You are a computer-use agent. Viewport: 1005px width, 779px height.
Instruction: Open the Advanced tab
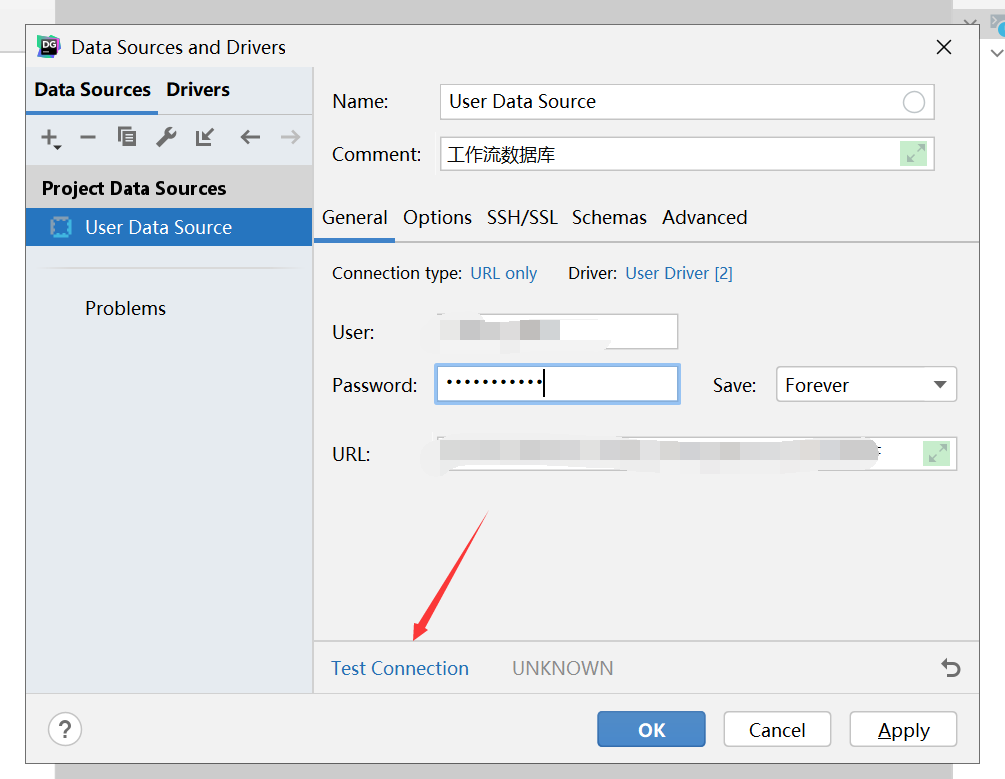704,217
